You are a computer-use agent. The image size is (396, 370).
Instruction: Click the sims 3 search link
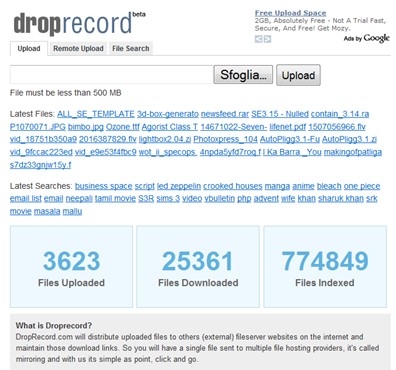point(168,199)
